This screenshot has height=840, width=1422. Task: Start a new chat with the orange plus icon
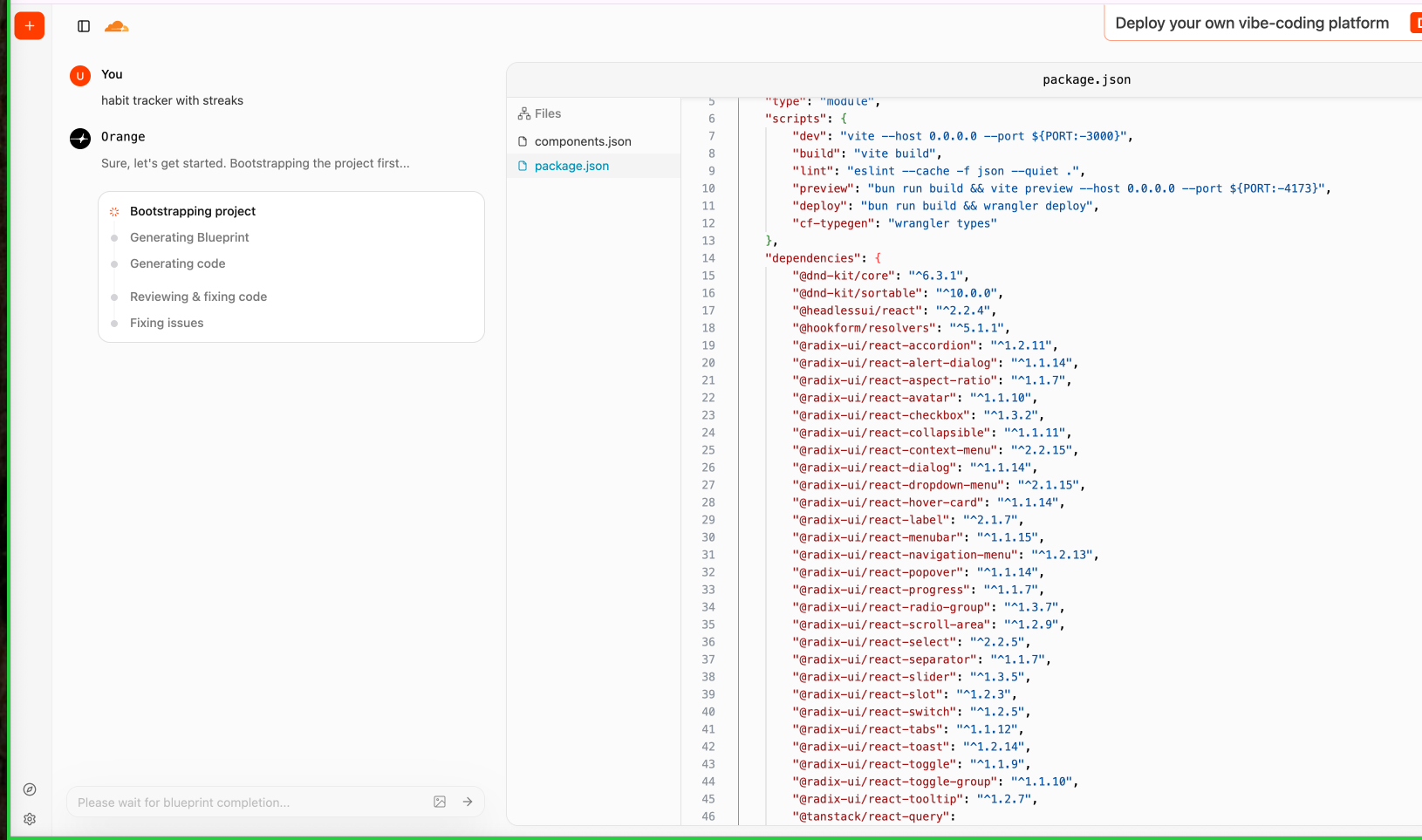click(29, 25)
